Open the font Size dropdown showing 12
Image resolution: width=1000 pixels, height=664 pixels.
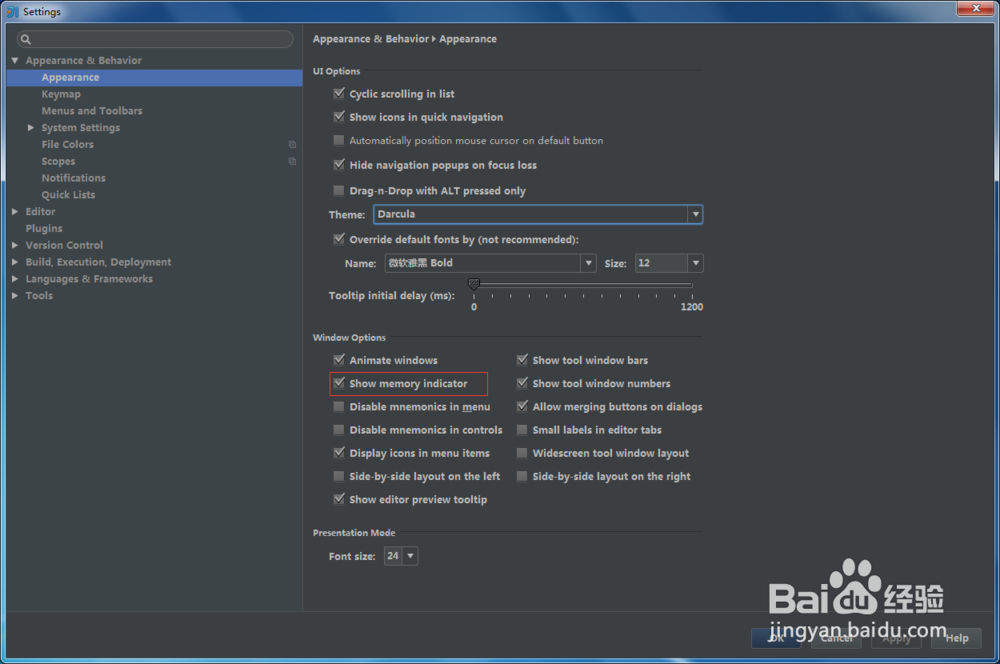tap(669, 263)
